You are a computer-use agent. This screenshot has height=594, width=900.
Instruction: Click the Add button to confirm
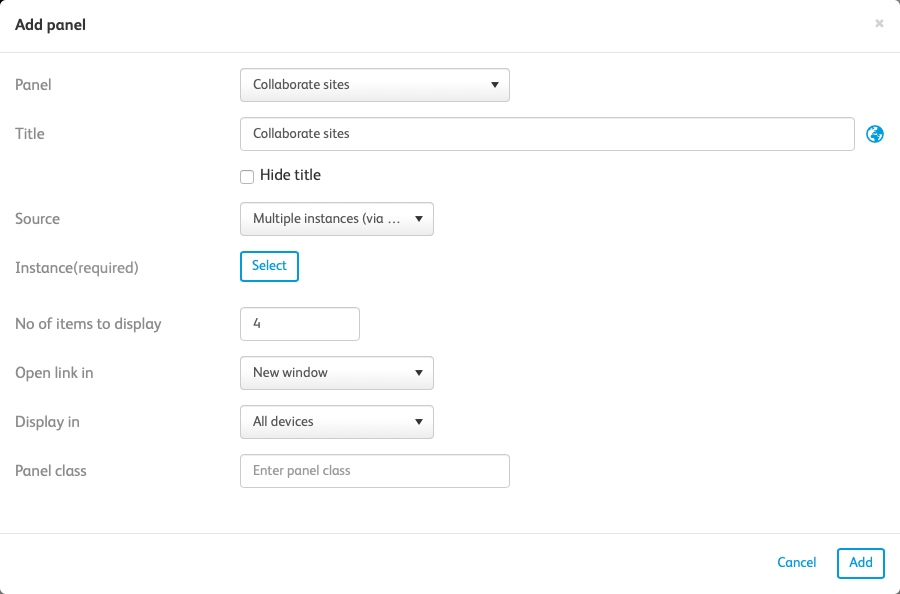[861, 563]
